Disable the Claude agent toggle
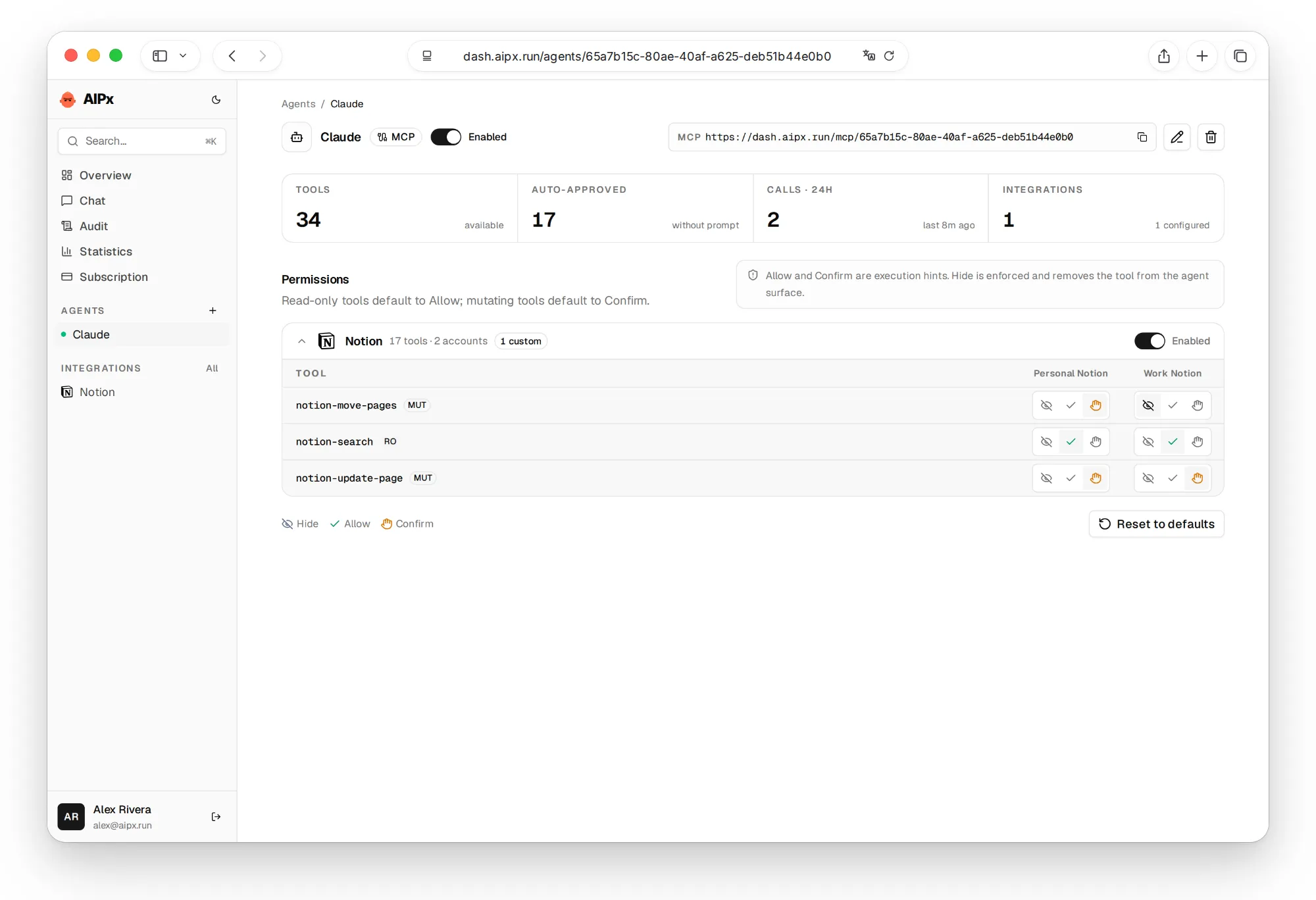 [x=446, y=137]
